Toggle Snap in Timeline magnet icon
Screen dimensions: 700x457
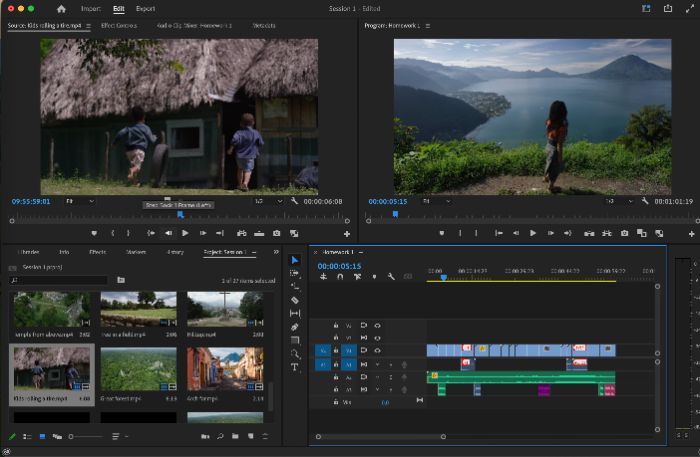[x=340, y=277]
